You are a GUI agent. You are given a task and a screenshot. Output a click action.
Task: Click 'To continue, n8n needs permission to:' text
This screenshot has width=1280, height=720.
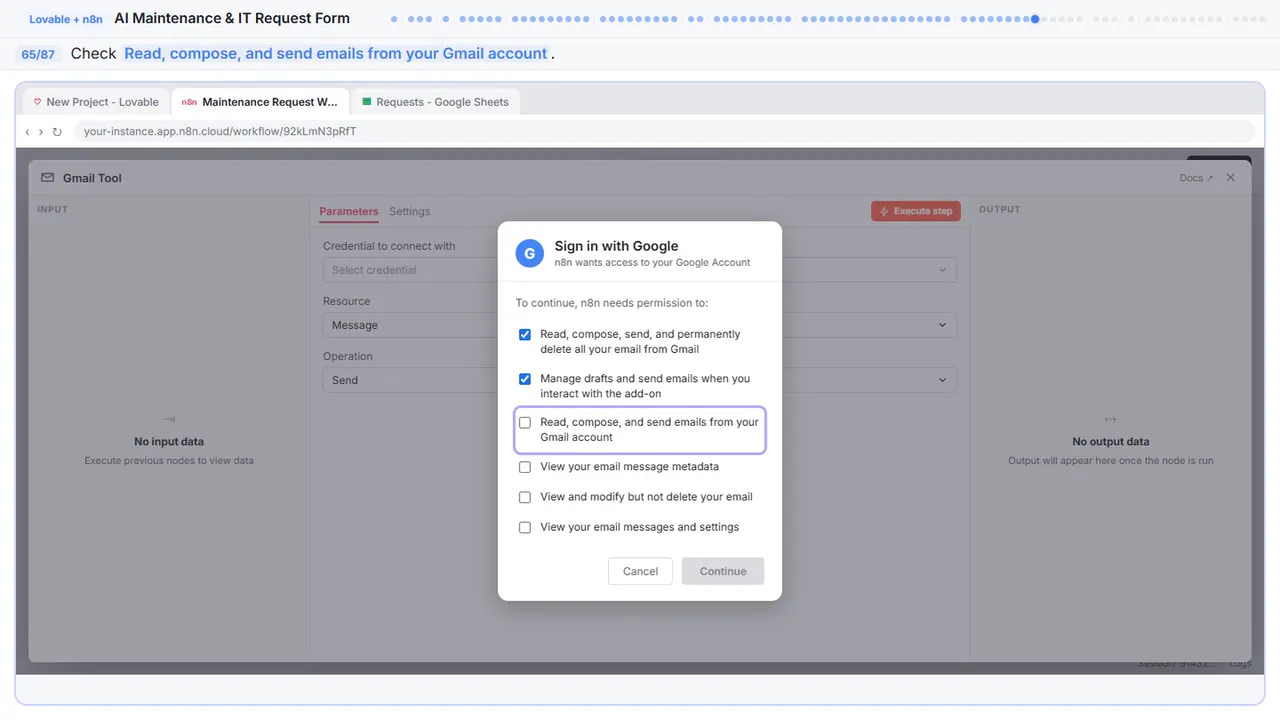pos(612,302)
